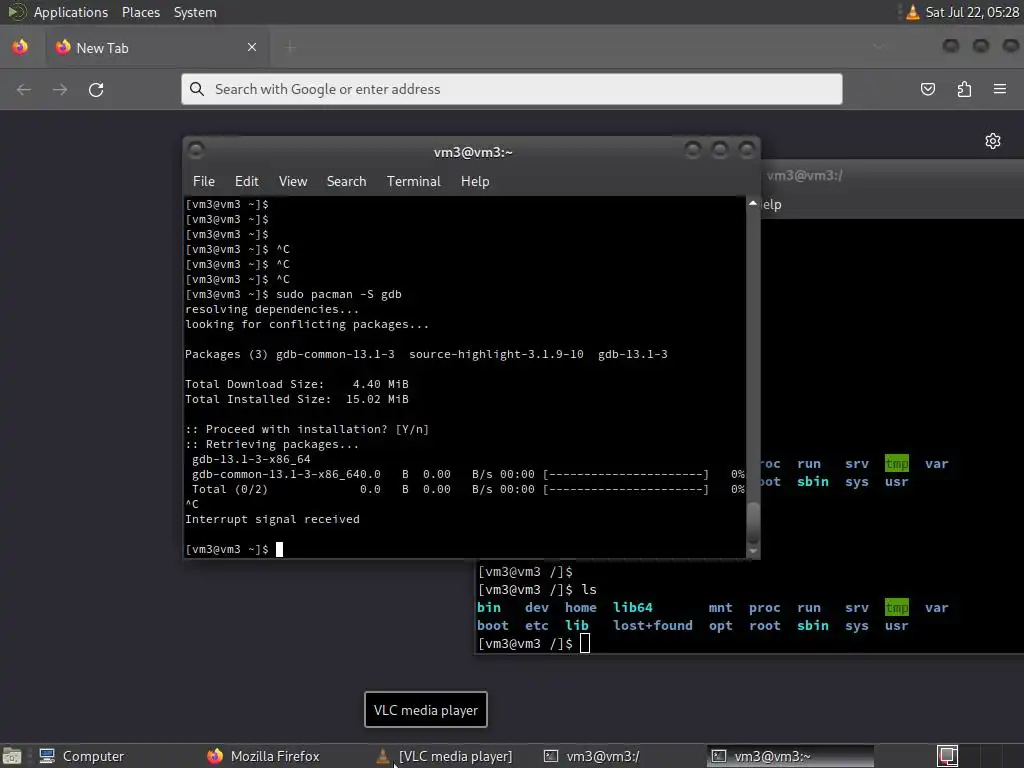Reload the current page
The height and width of the screenshot is (768, 1024).
[96, 89]
